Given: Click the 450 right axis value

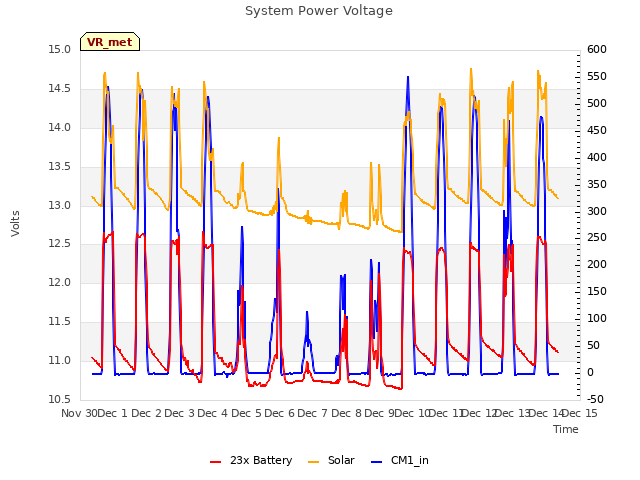Looking at the screenshot, I should [x=597, y=130].
